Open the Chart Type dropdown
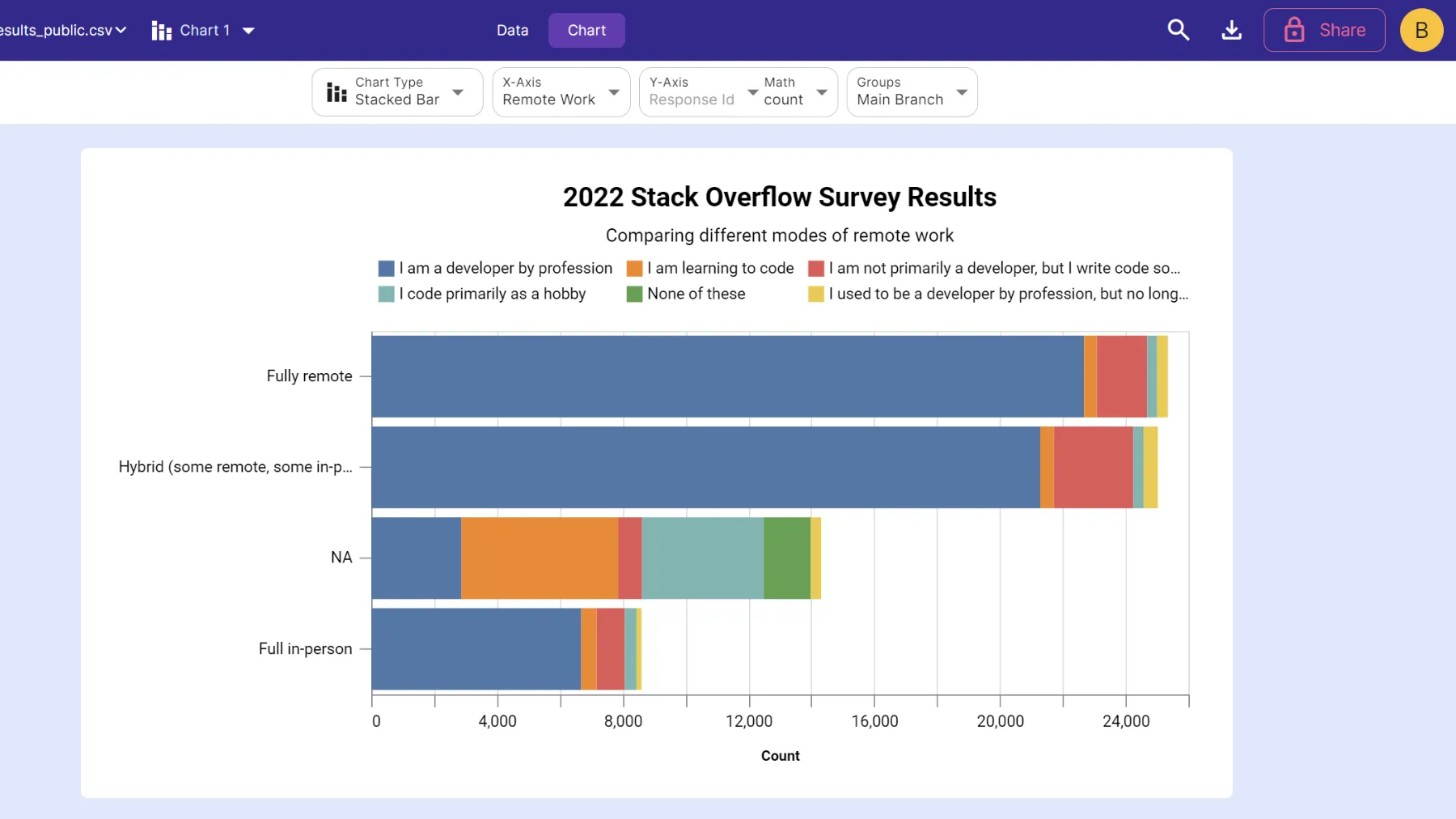1456x819 pixels. (x=459, y=91)
